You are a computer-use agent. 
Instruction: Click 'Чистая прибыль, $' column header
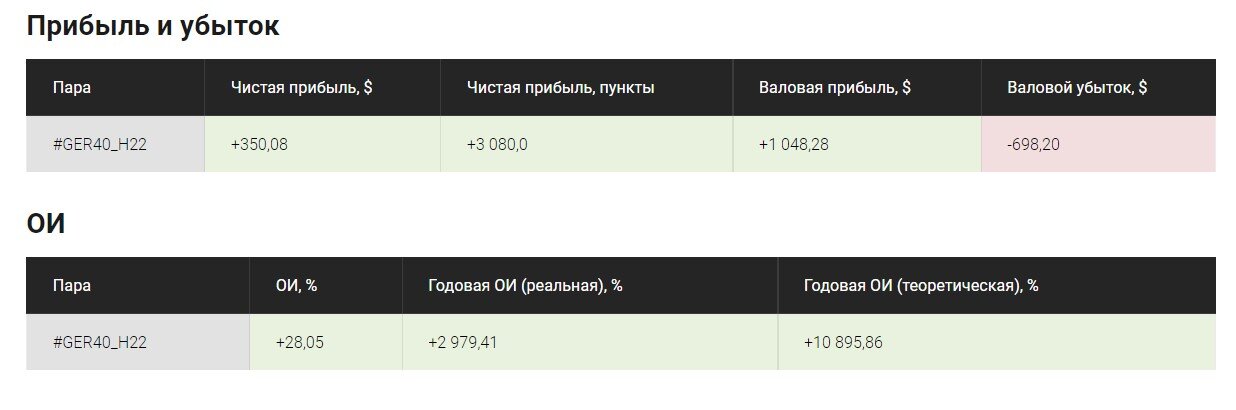point(302,88)
